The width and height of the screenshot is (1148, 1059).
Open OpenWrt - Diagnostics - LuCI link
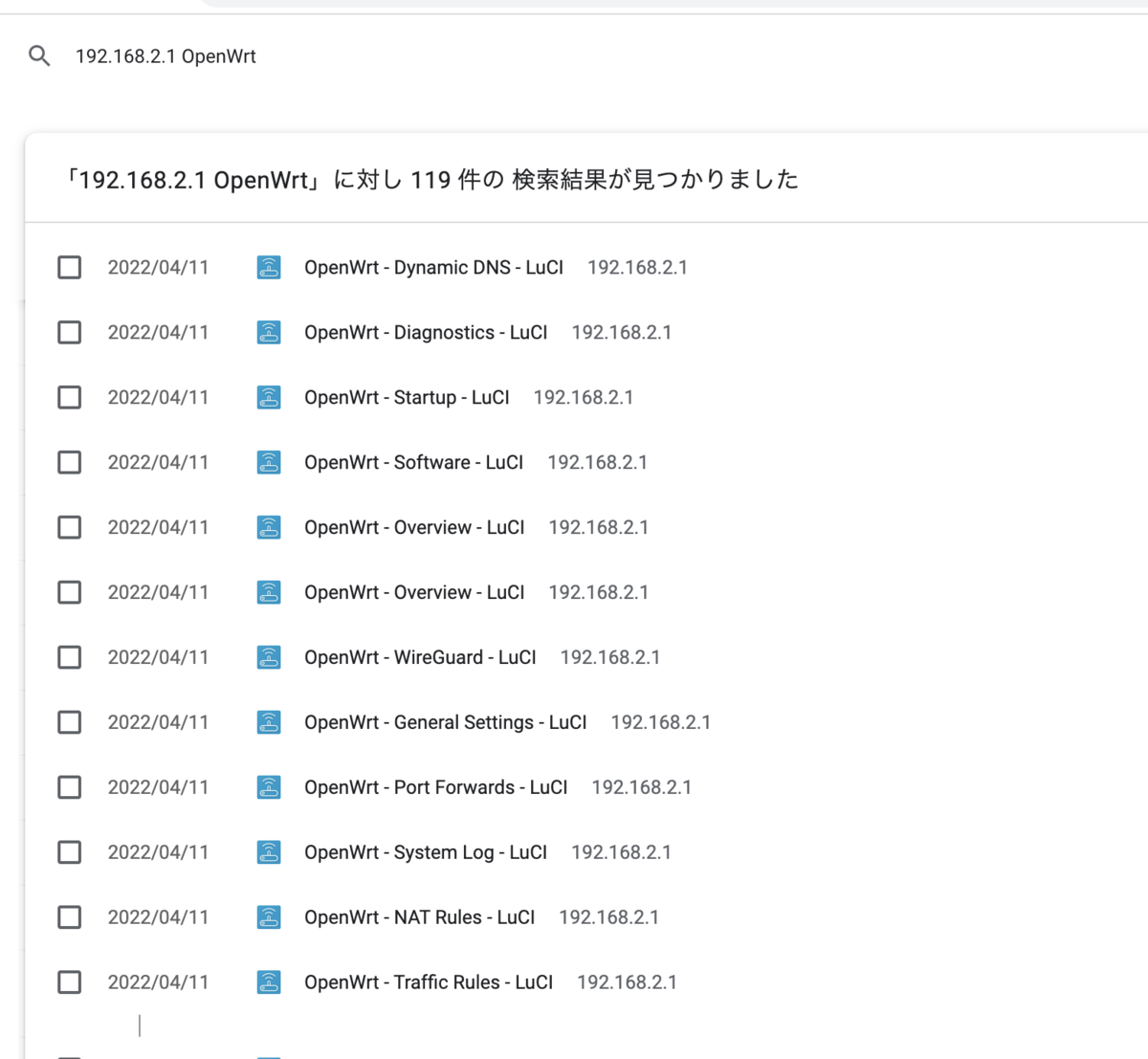pyautogui.click(x=426, y=333)
